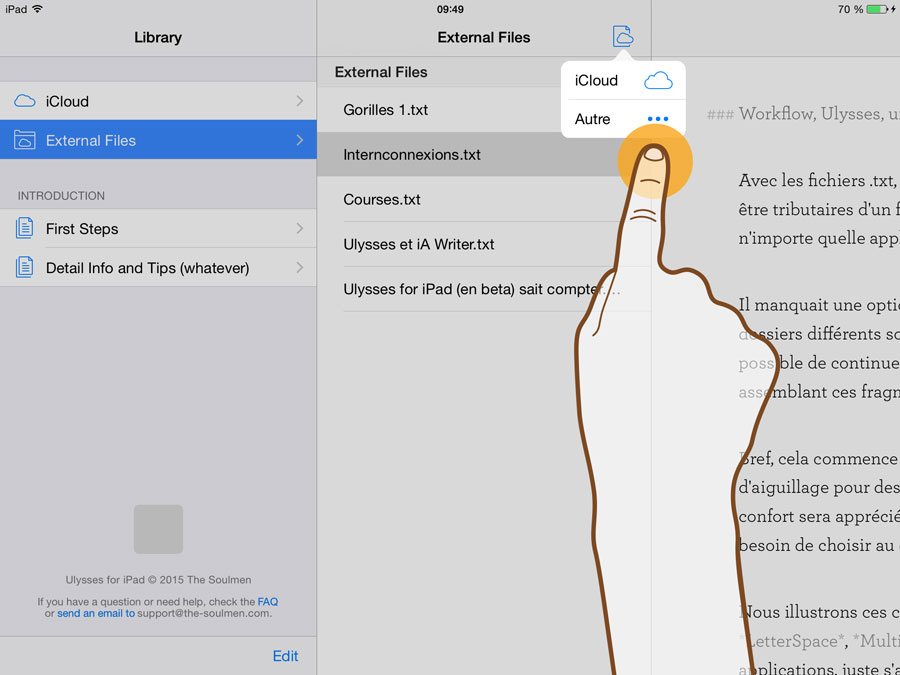Click the paragraph starting Avec les fichiers .txt

(x=819, y=210)
